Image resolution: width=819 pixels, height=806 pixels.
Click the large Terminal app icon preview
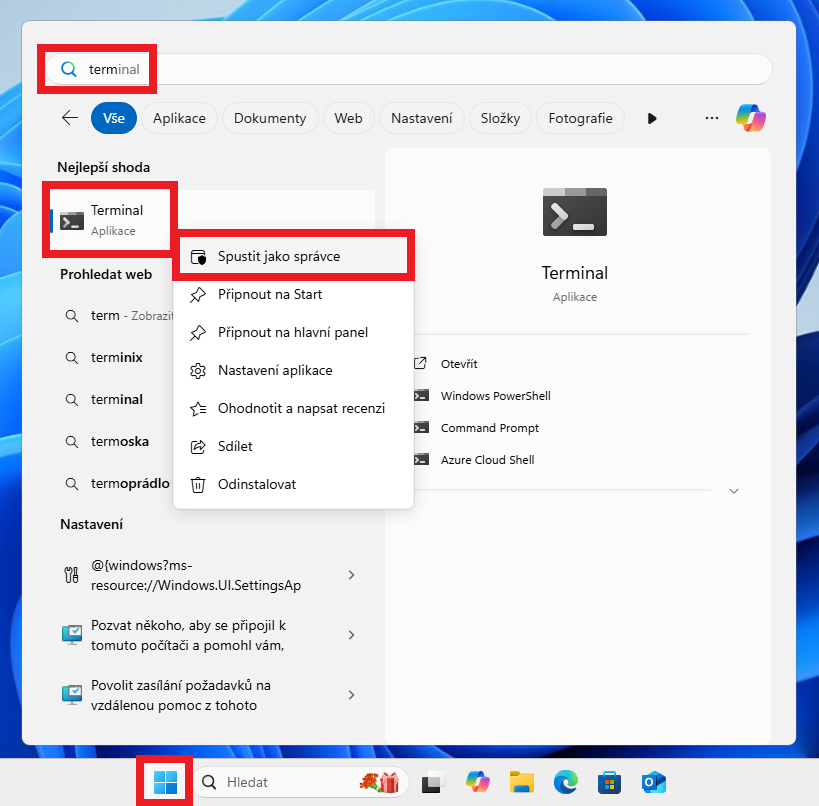click(574, 211)
